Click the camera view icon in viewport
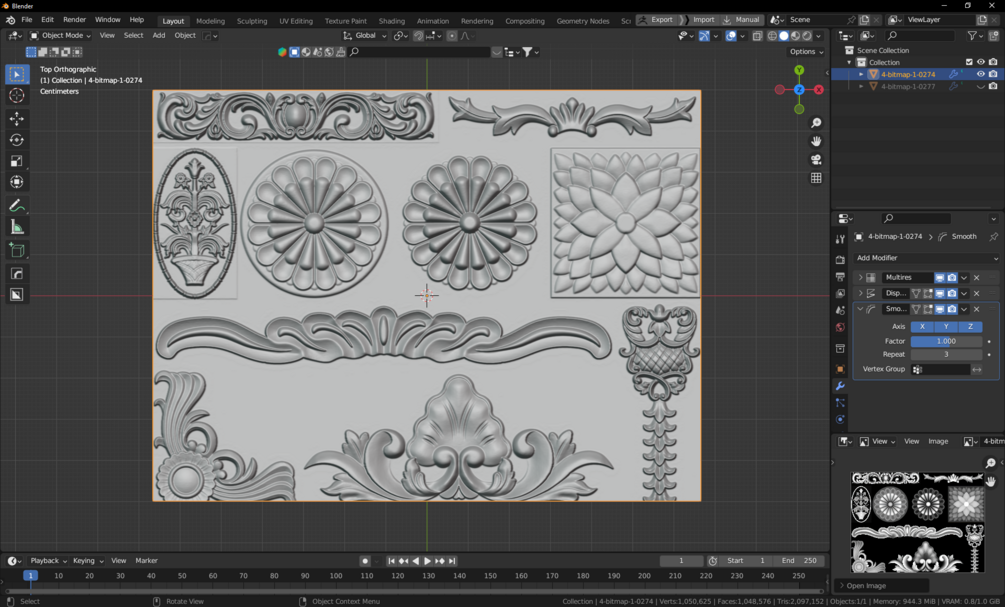Viewport: 1005px width, 607px height. coord(816,160)
